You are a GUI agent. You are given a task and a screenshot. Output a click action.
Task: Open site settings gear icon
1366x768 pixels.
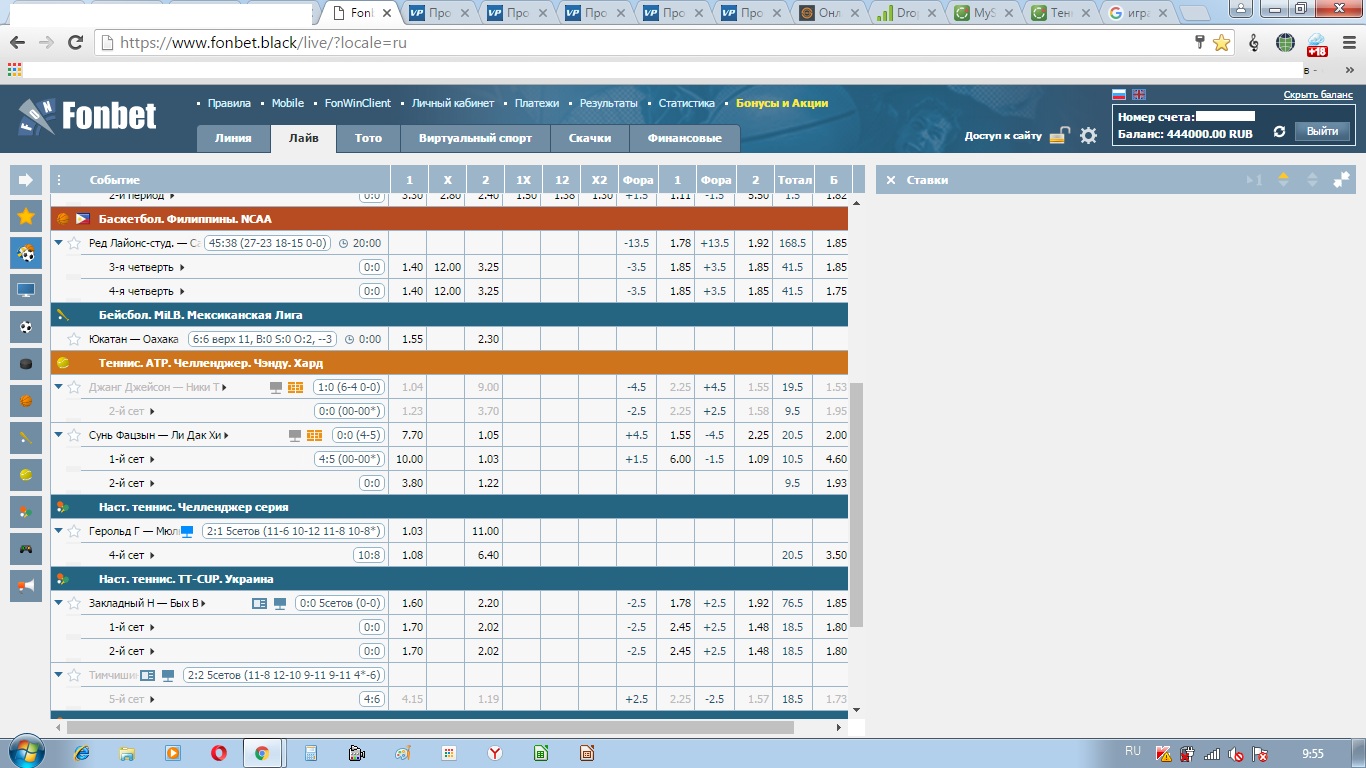[1088, 135]
